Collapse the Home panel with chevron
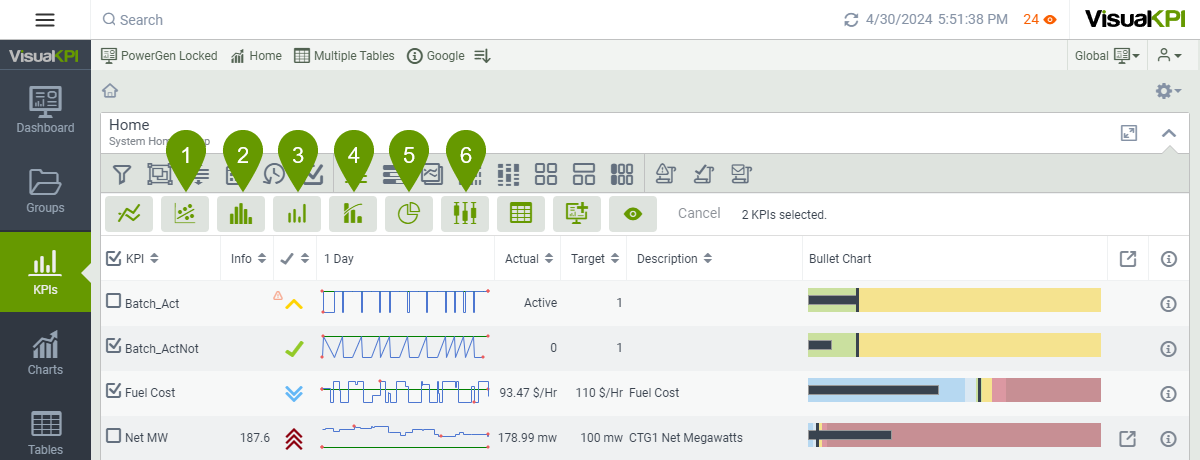The image size is (1200, 460). pos(1168,133)
